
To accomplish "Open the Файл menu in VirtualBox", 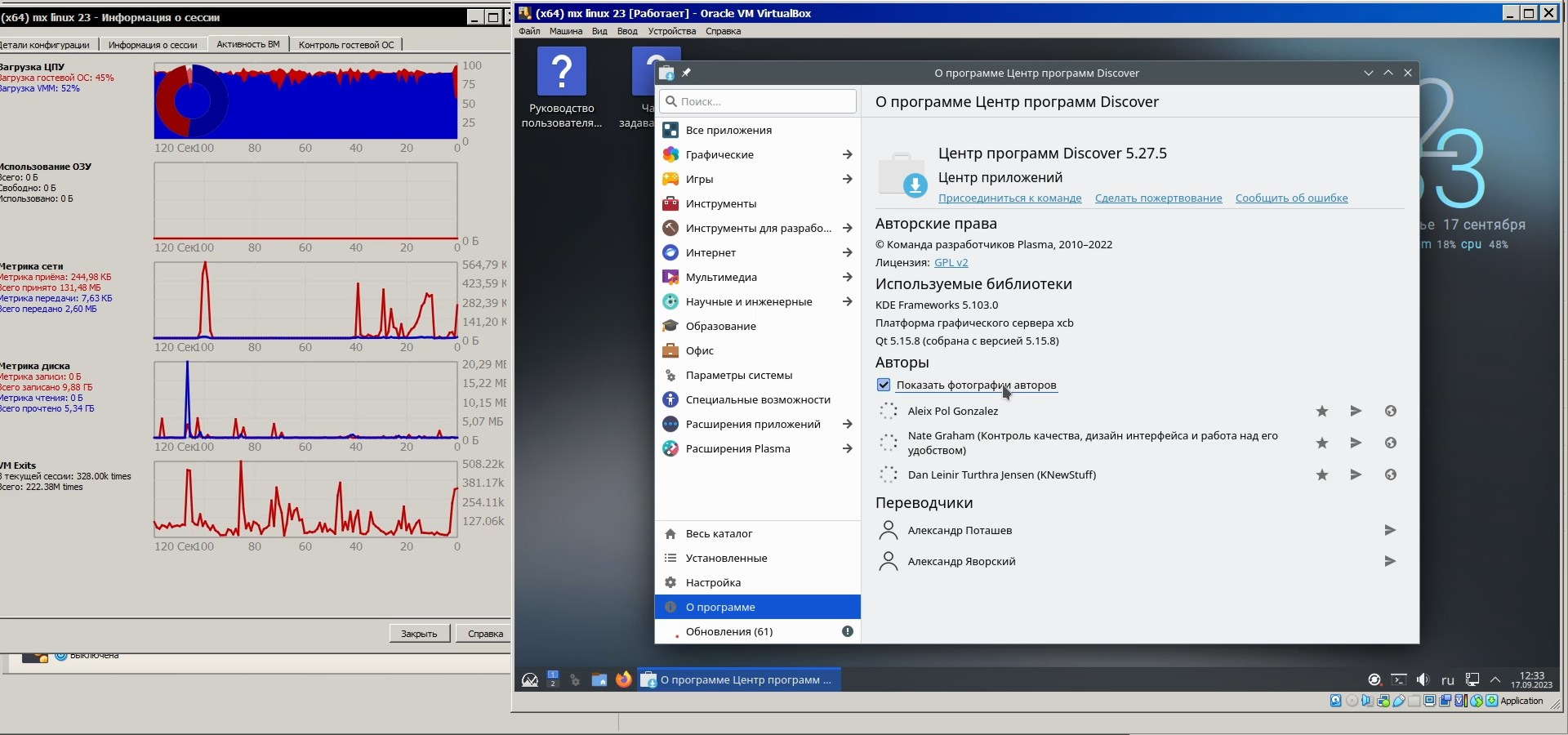I will [x=529, y=31].
